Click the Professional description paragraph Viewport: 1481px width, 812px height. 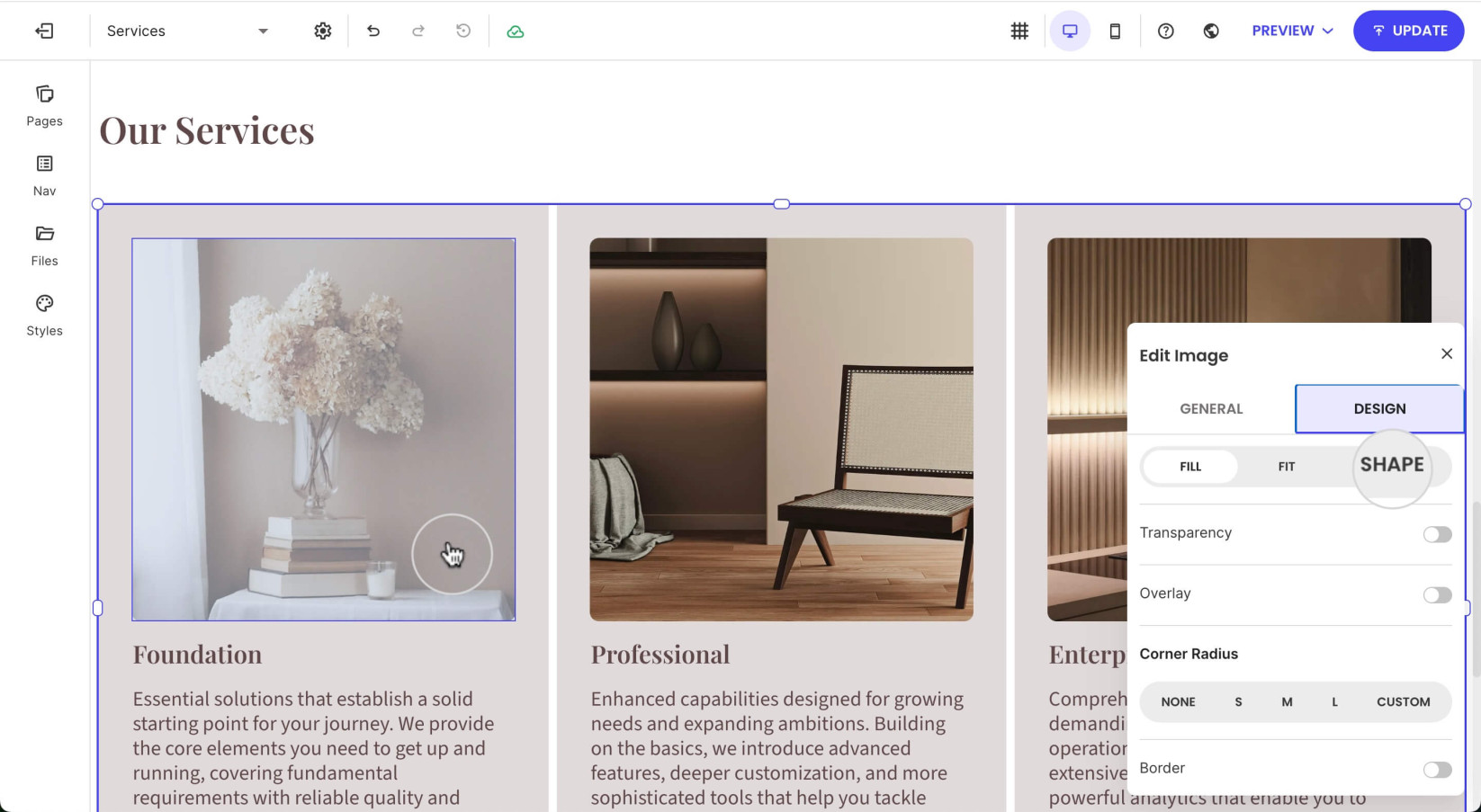click(x=777, y=748)
